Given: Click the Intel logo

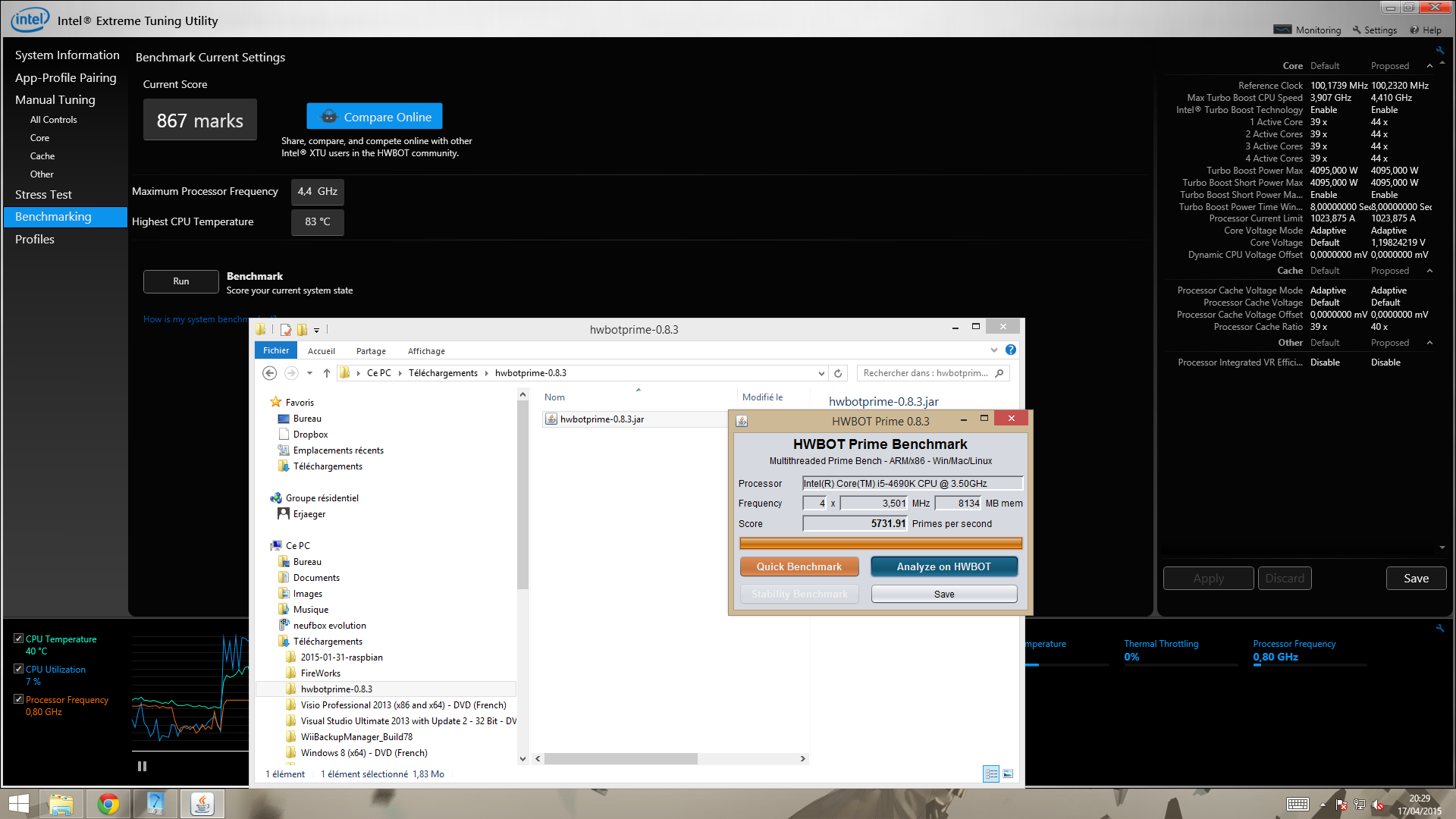Looking at the screenshot, I should (30, 19).
